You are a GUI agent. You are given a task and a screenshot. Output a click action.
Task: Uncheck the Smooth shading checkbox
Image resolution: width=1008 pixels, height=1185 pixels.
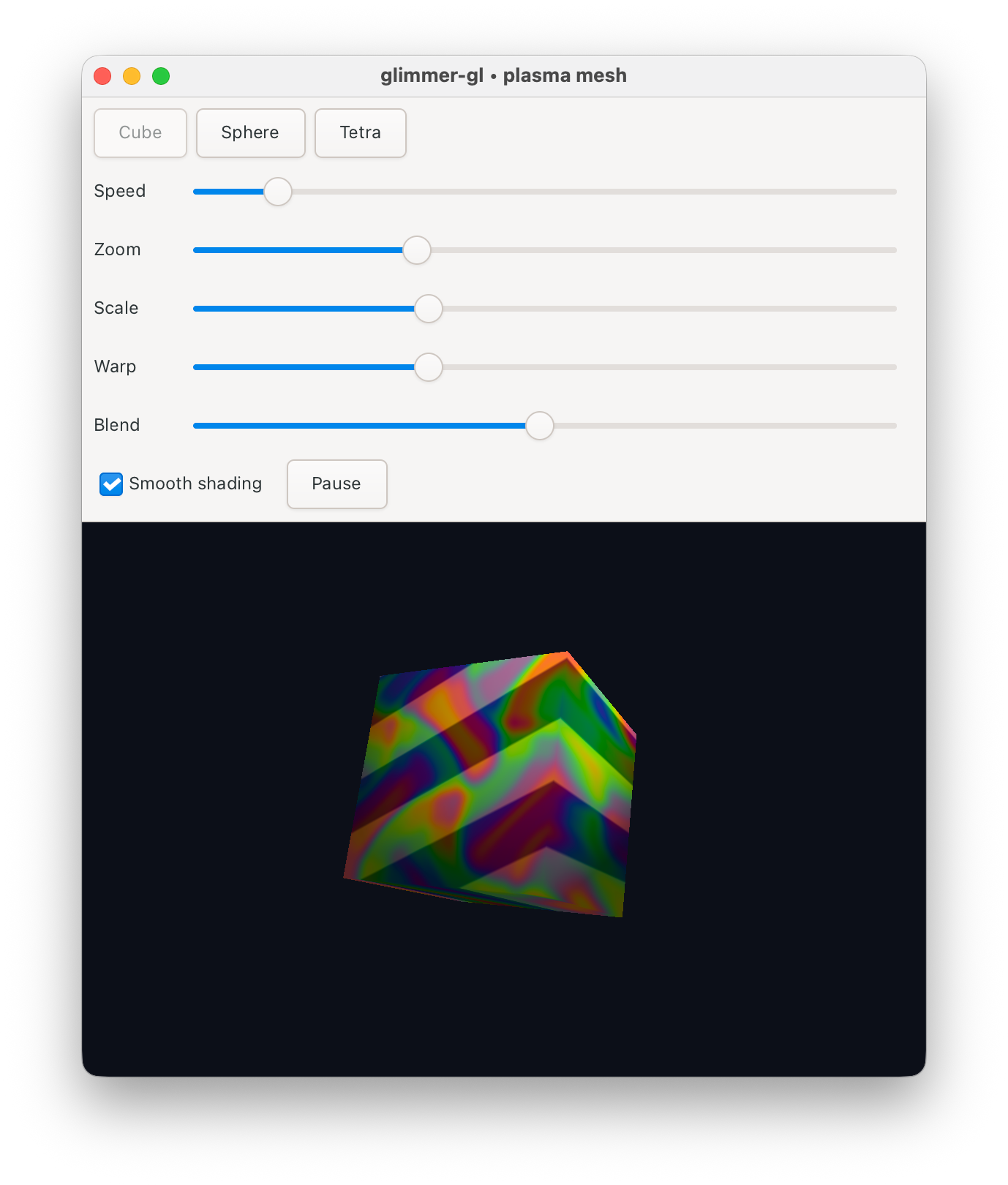point(111,484)
